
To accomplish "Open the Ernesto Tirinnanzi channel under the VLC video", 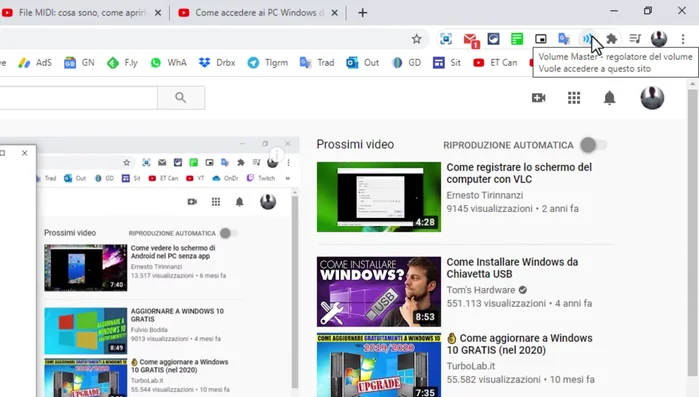I will (485, 195).
